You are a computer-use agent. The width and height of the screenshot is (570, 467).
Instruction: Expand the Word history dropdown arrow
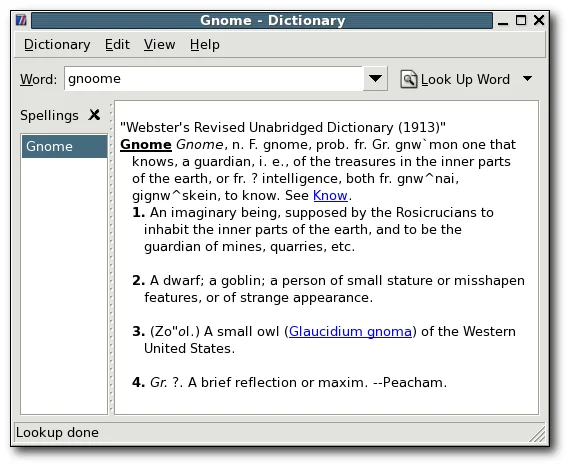(375, 78)
